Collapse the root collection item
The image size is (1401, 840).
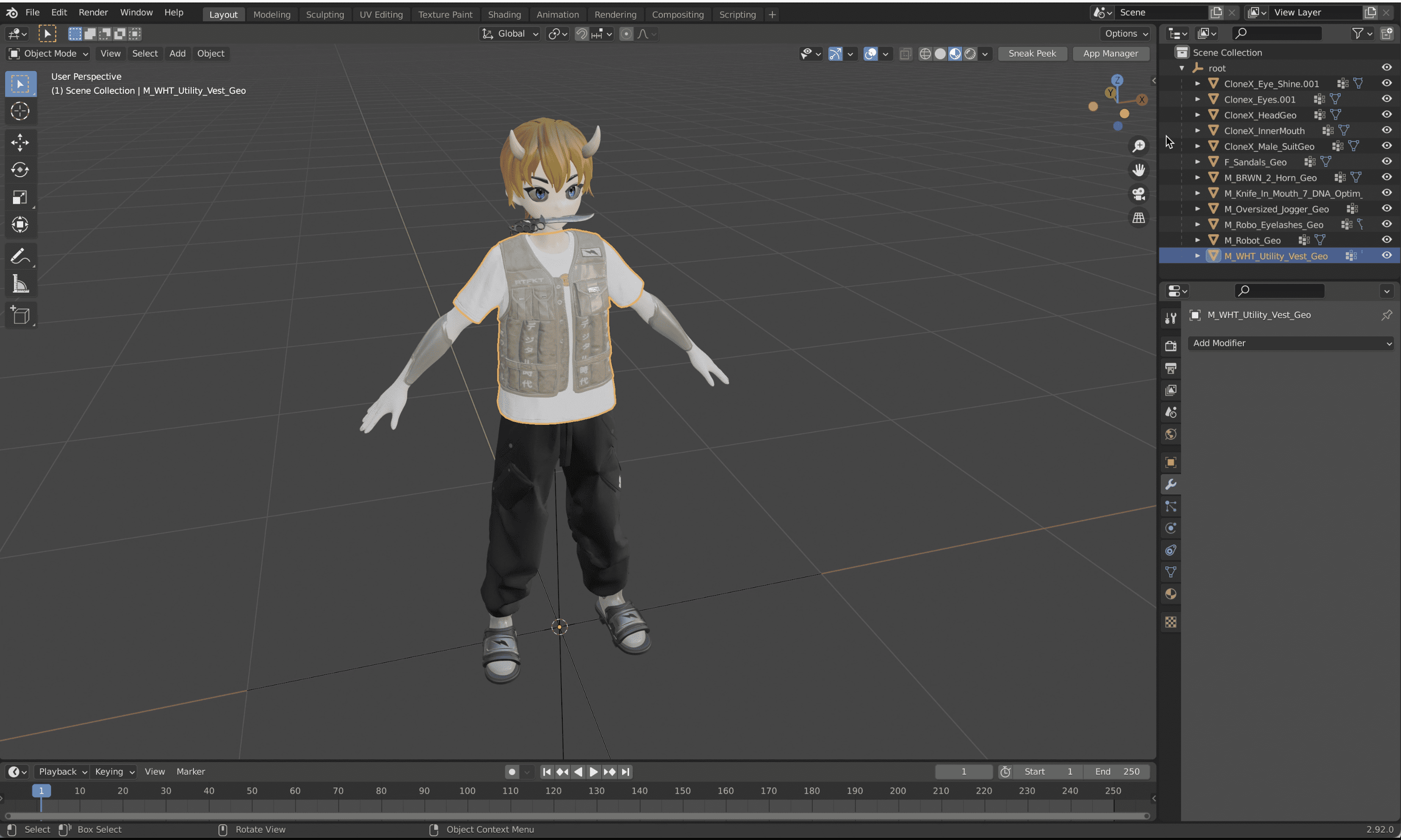tap(1182, 68)
